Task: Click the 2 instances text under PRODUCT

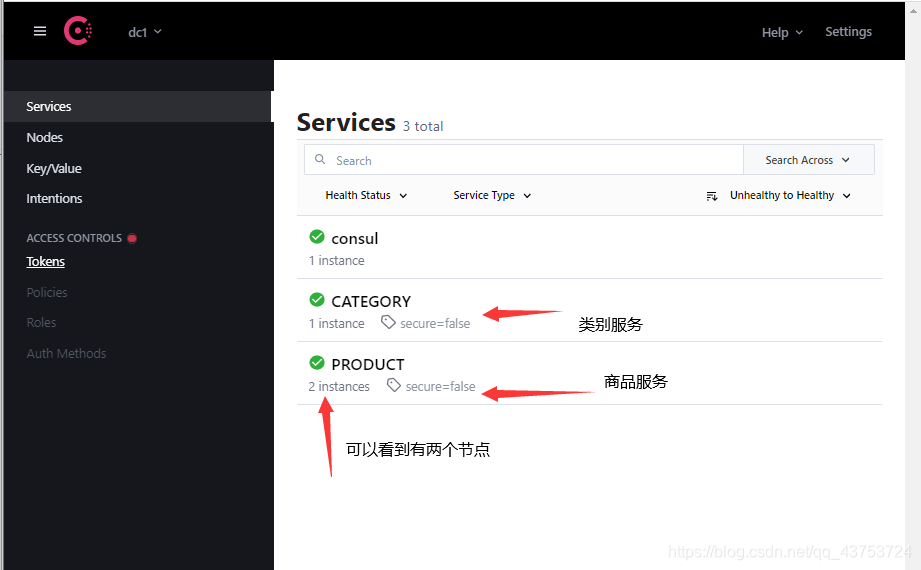Action: coord(339,386)
